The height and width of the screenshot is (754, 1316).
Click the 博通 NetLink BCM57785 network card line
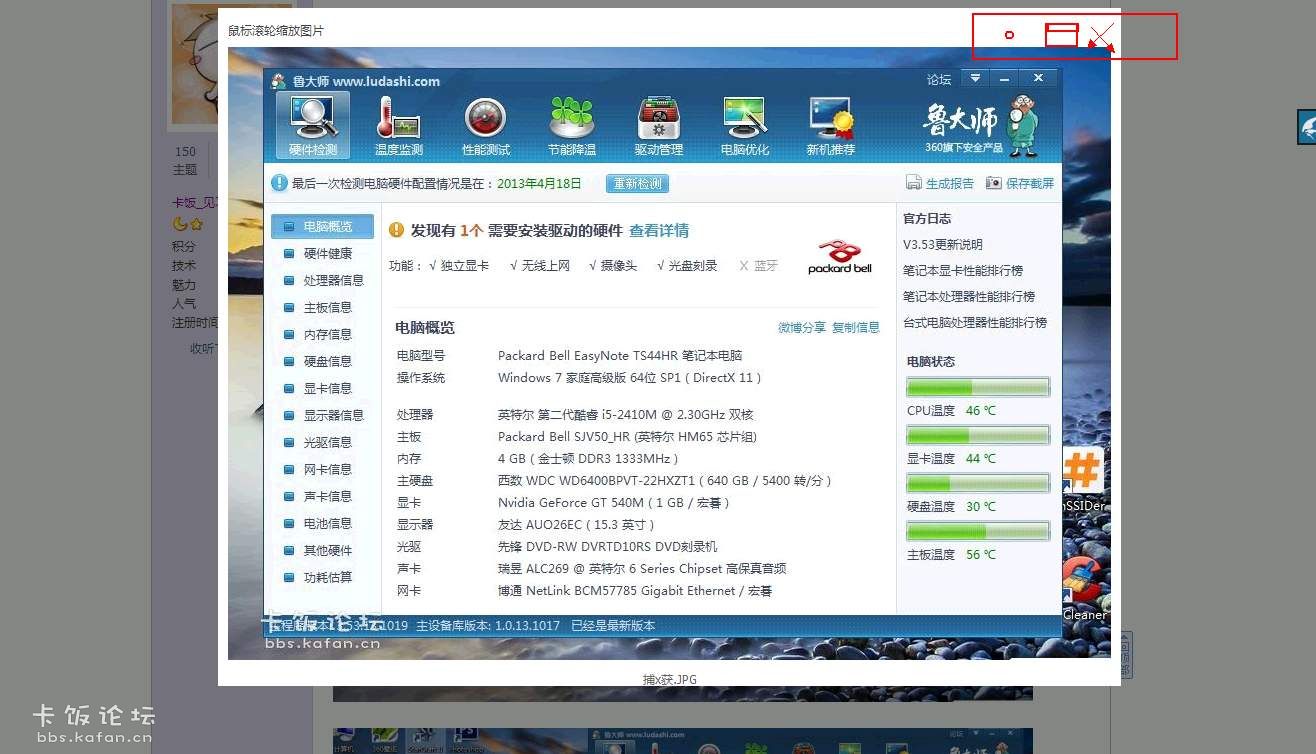point(635,591)
